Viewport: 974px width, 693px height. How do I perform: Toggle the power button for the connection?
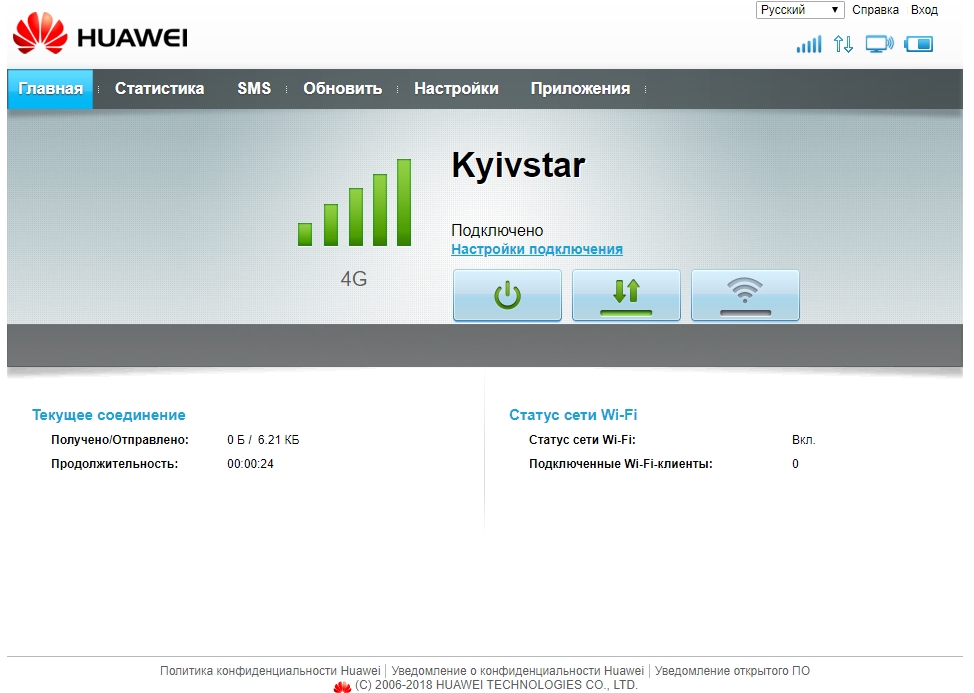pyautogui.click(x=507, y=295)
